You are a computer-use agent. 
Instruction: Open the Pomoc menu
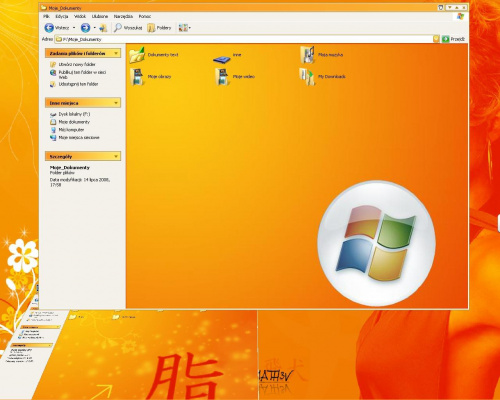click(x=145, y=16)
